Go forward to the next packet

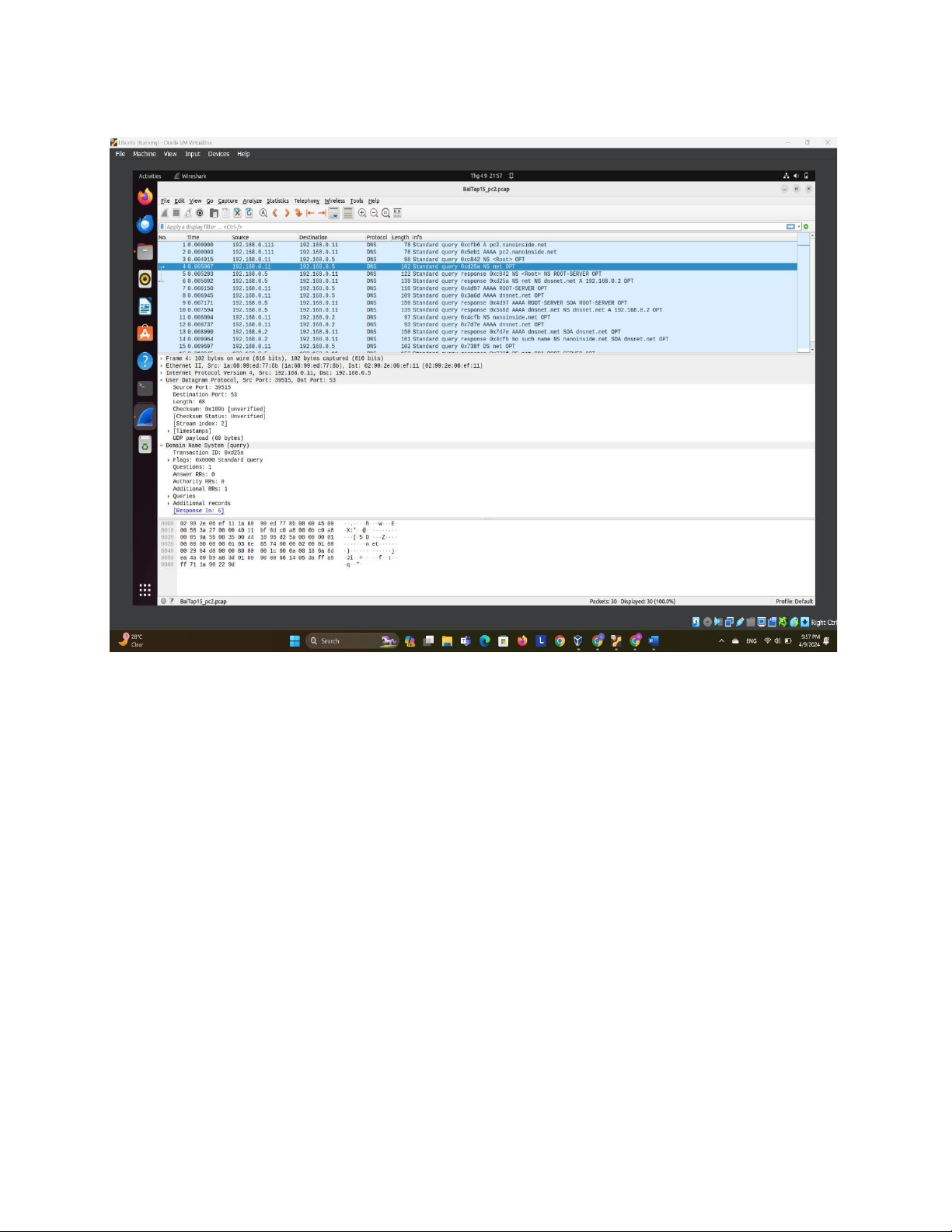tap(287, 213)
